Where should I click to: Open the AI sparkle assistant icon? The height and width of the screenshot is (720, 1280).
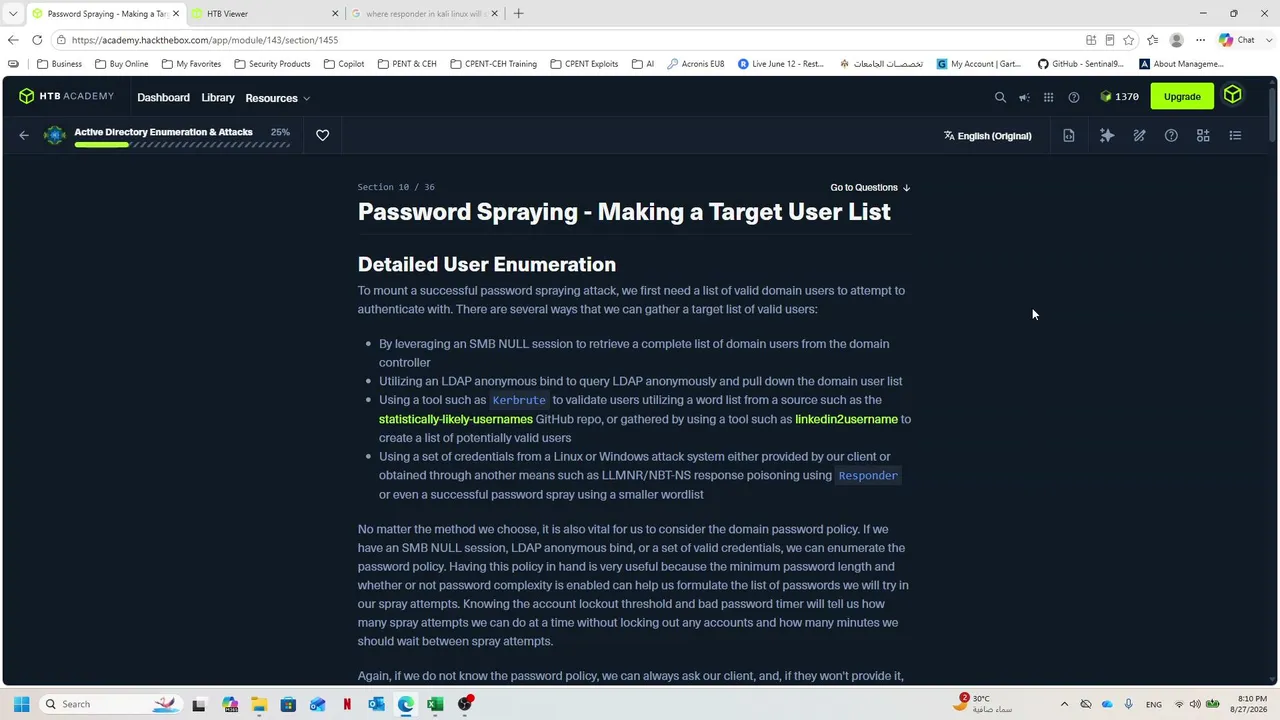pos(1107,135)
